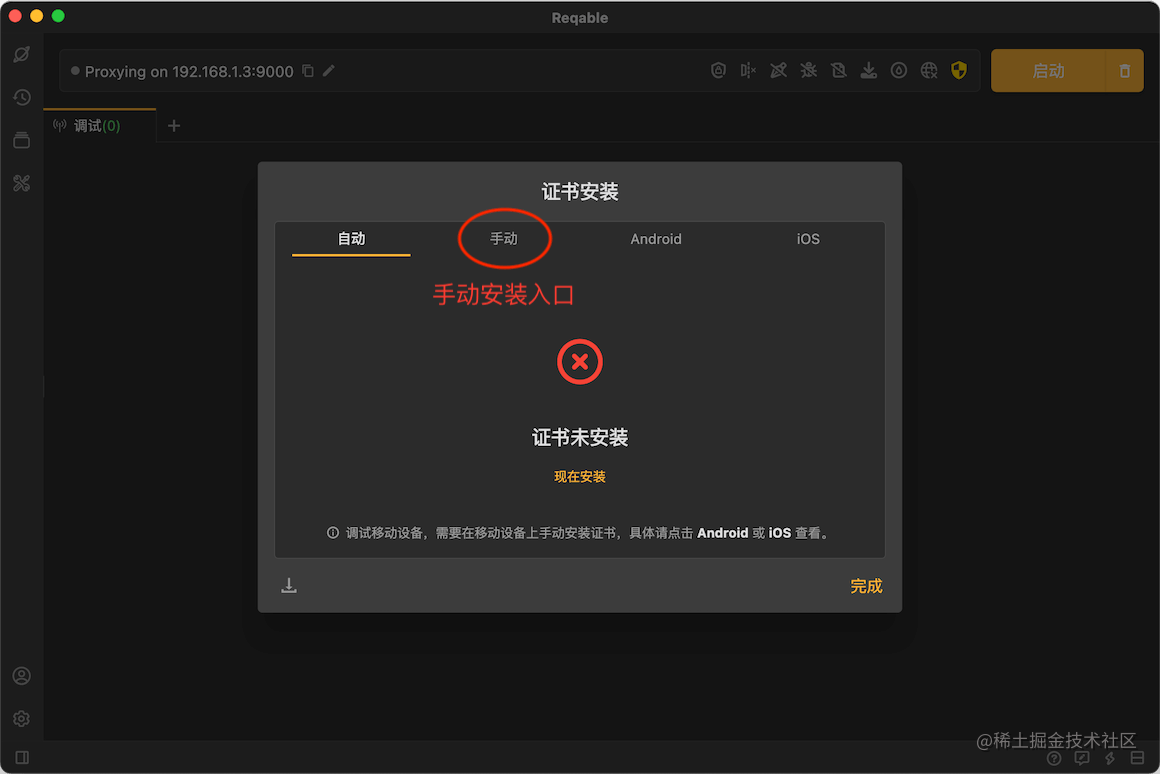Screen dimensions: 1160x774
Task: Select the iOS certificate tab
Action: pos(808,239)
